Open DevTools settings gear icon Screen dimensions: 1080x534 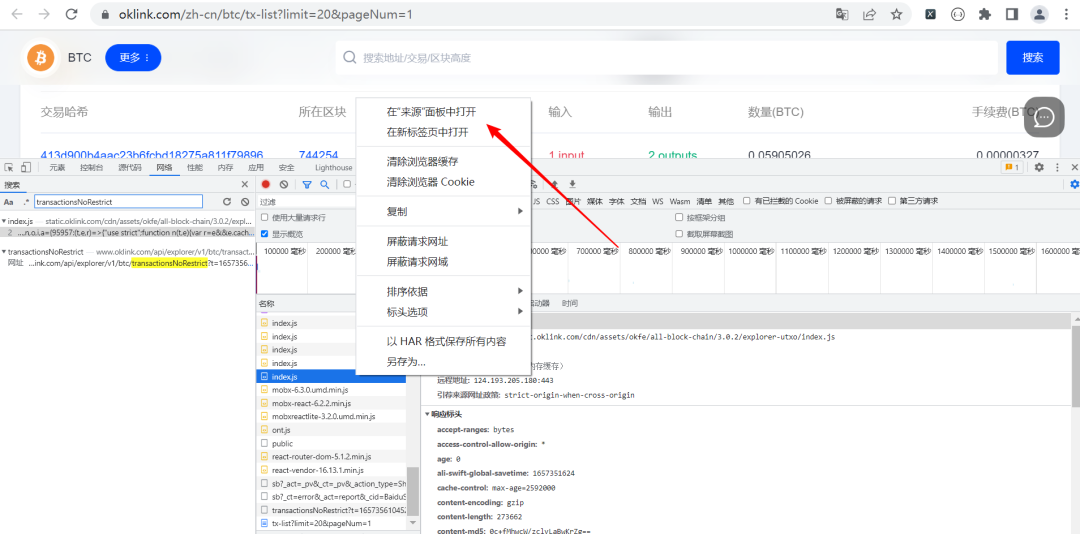click(x=1039, y=167)
